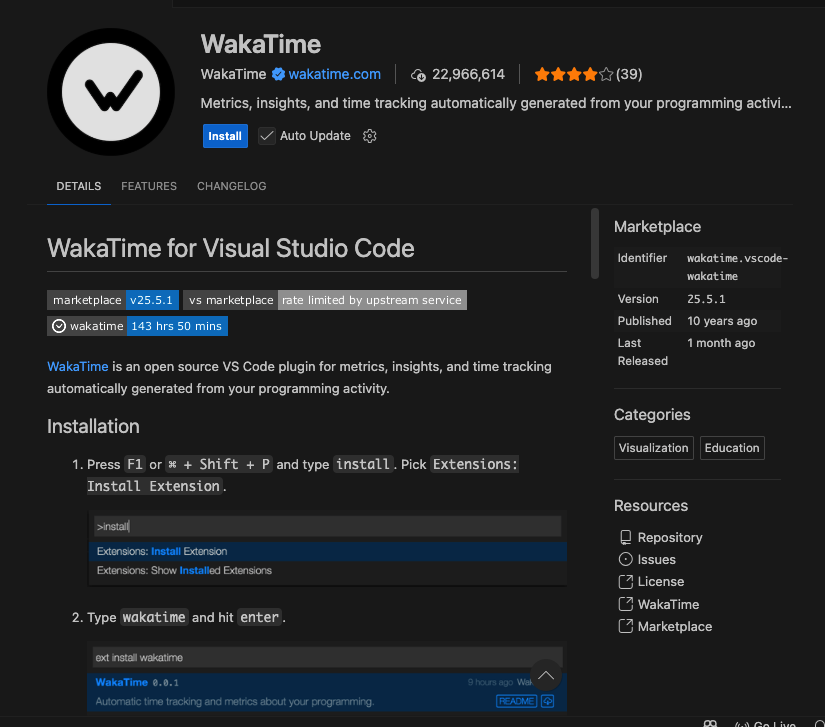Click the install count globe icon

[x=417, y=73]
